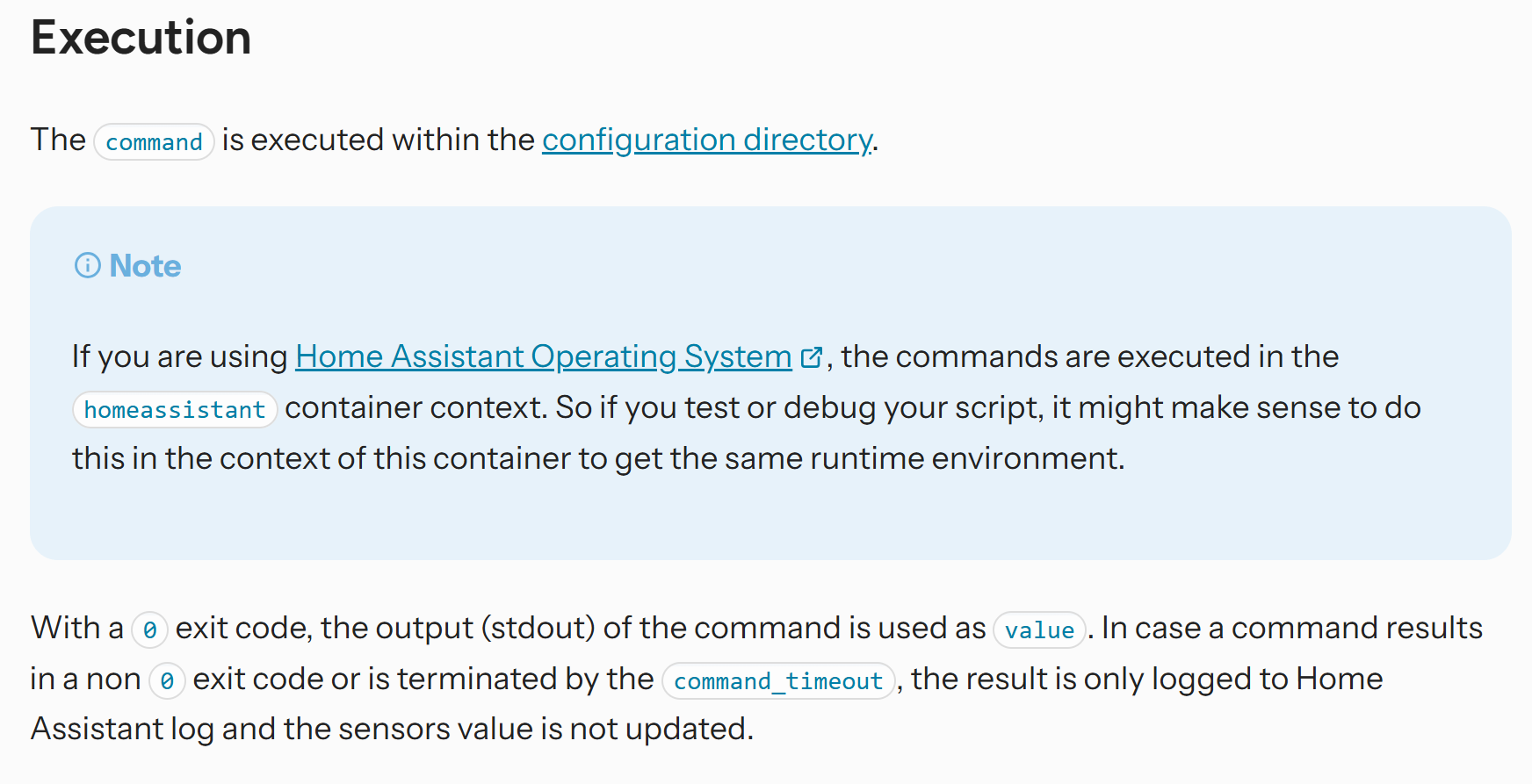This screenshot has width=1532, height=784.
Task: Click the command inline code tag
Action: point(154,141)
